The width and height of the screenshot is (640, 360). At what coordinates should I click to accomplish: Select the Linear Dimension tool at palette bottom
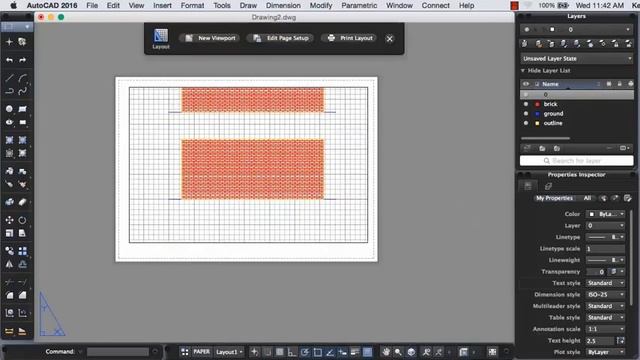[9, 331]
